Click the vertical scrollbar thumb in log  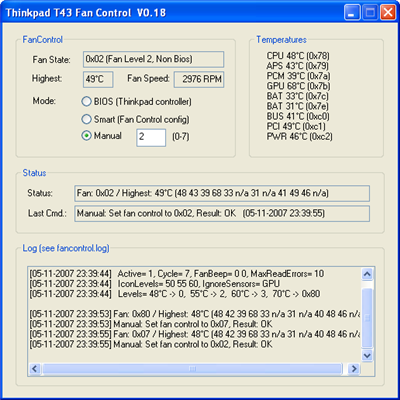pyautogui.click(x=367, y=318)
